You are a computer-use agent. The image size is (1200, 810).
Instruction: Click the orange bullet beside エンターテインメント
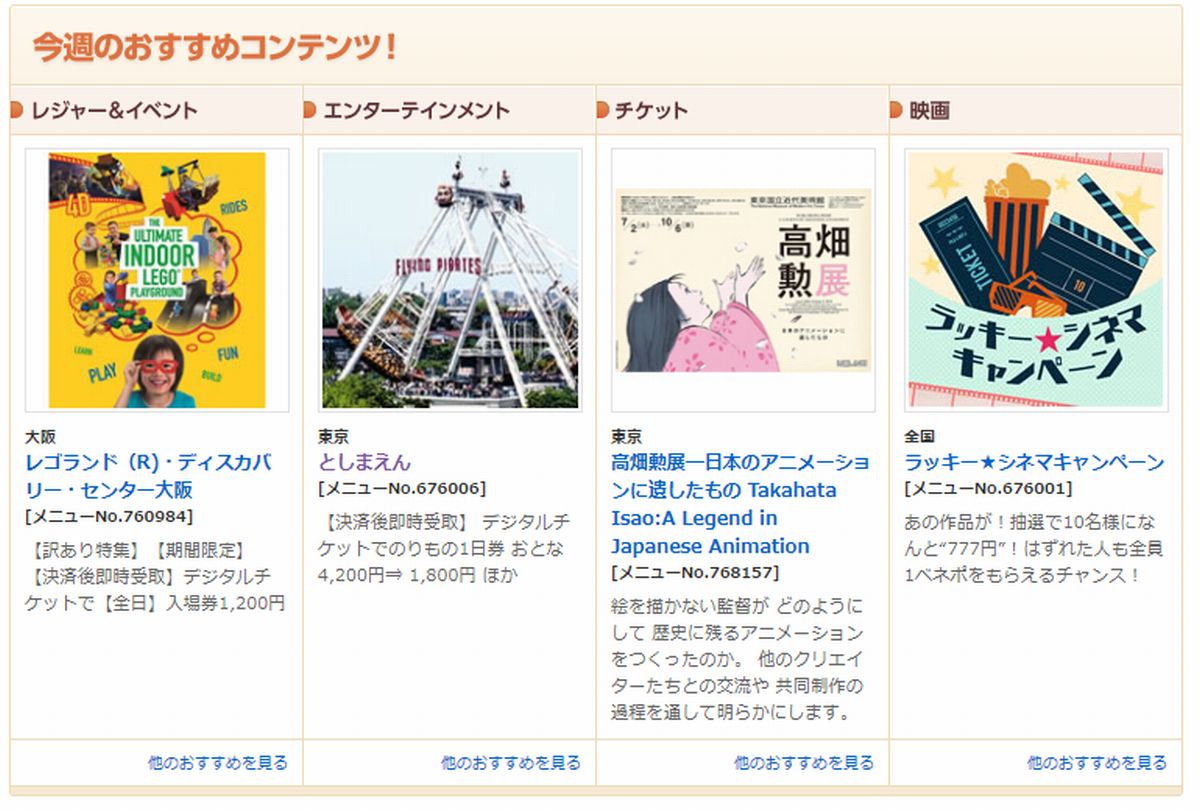pos(309,110)
